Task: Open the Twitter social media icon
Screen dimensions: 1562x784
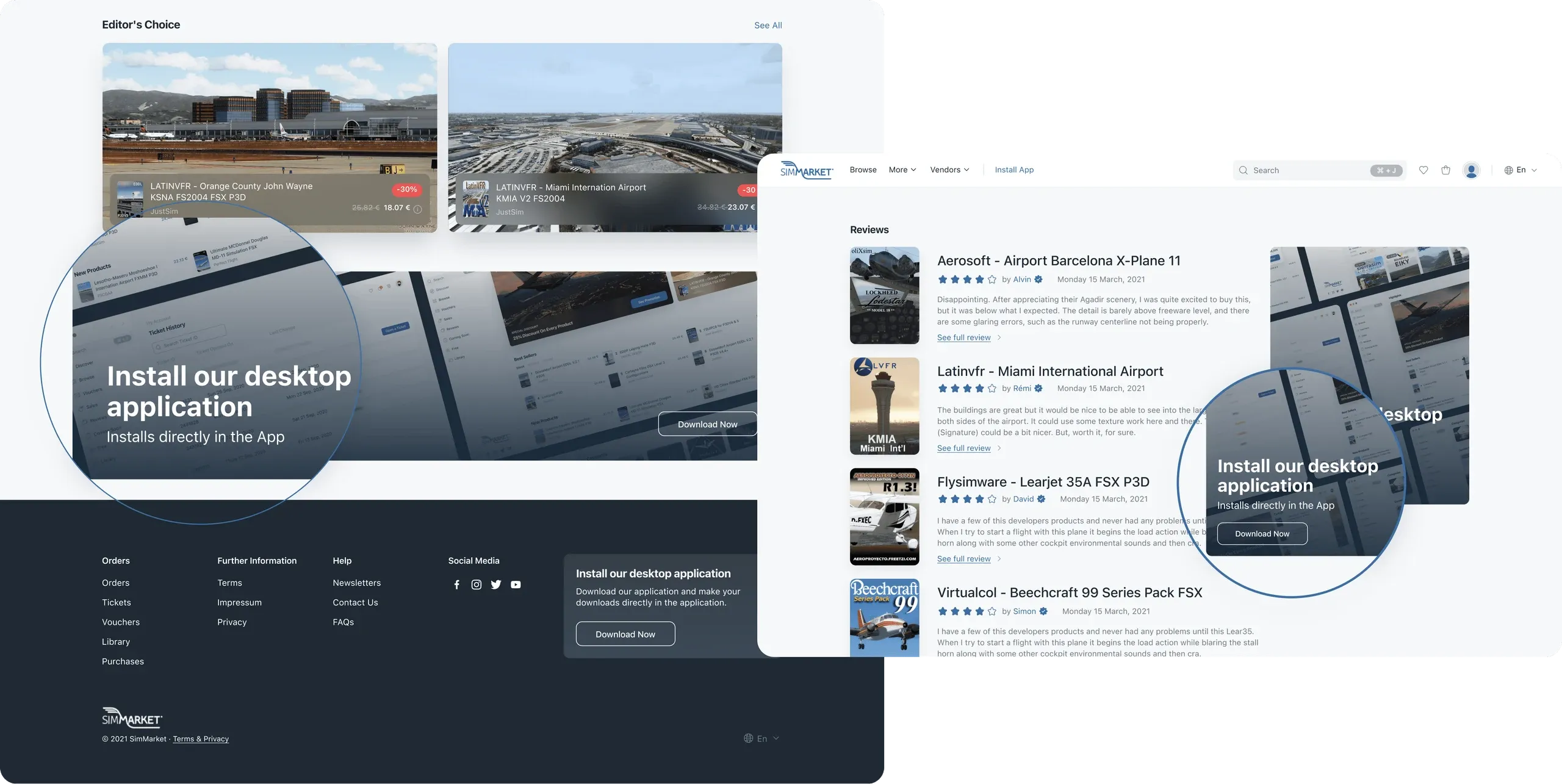Action: click(x=496, y=584)
